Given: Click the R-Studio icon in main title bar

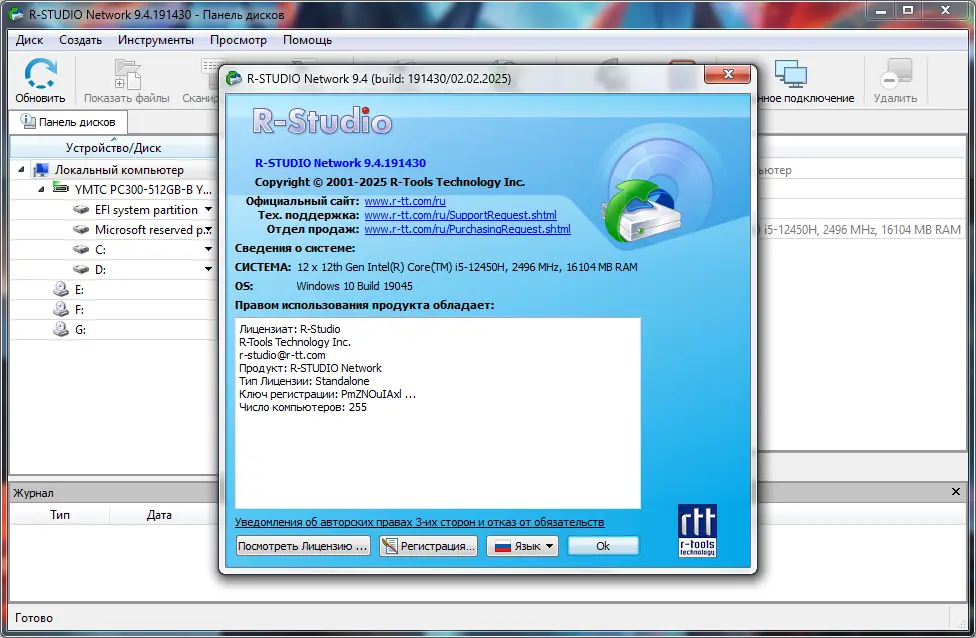Looking at the screenshot, I should pos(15,14).
